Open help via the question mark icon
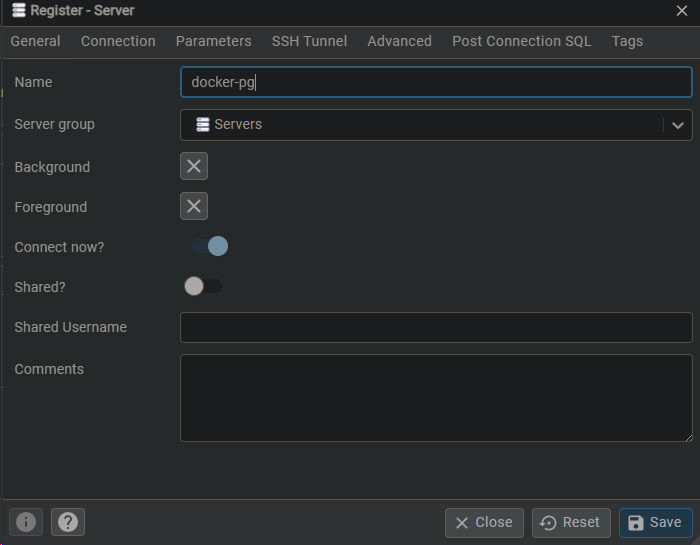The height and width of the screenshot is (545, 700). pyautogui.click(x=68, y=522)
